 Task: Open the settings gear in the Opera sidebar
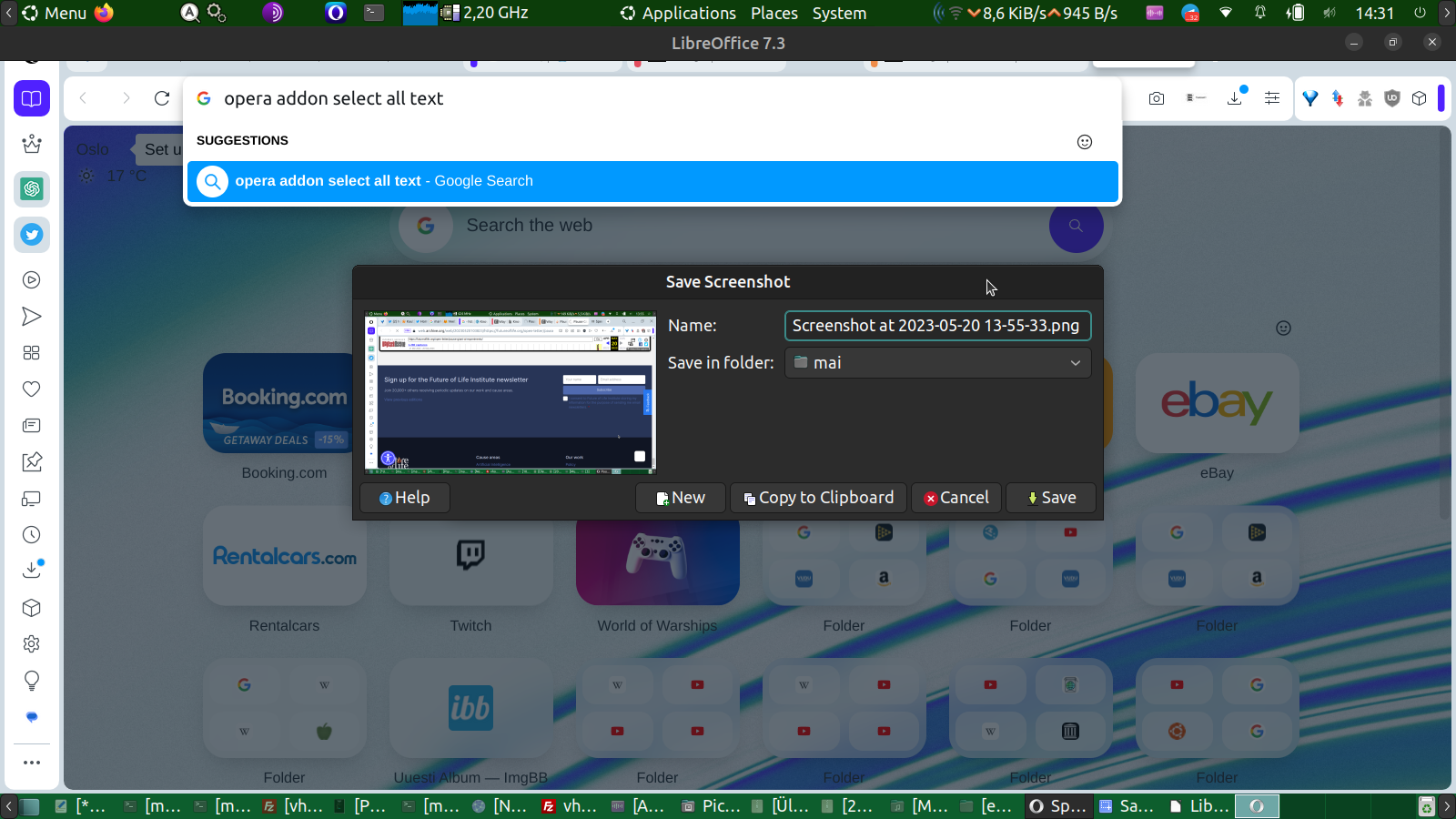pos(32,644)
